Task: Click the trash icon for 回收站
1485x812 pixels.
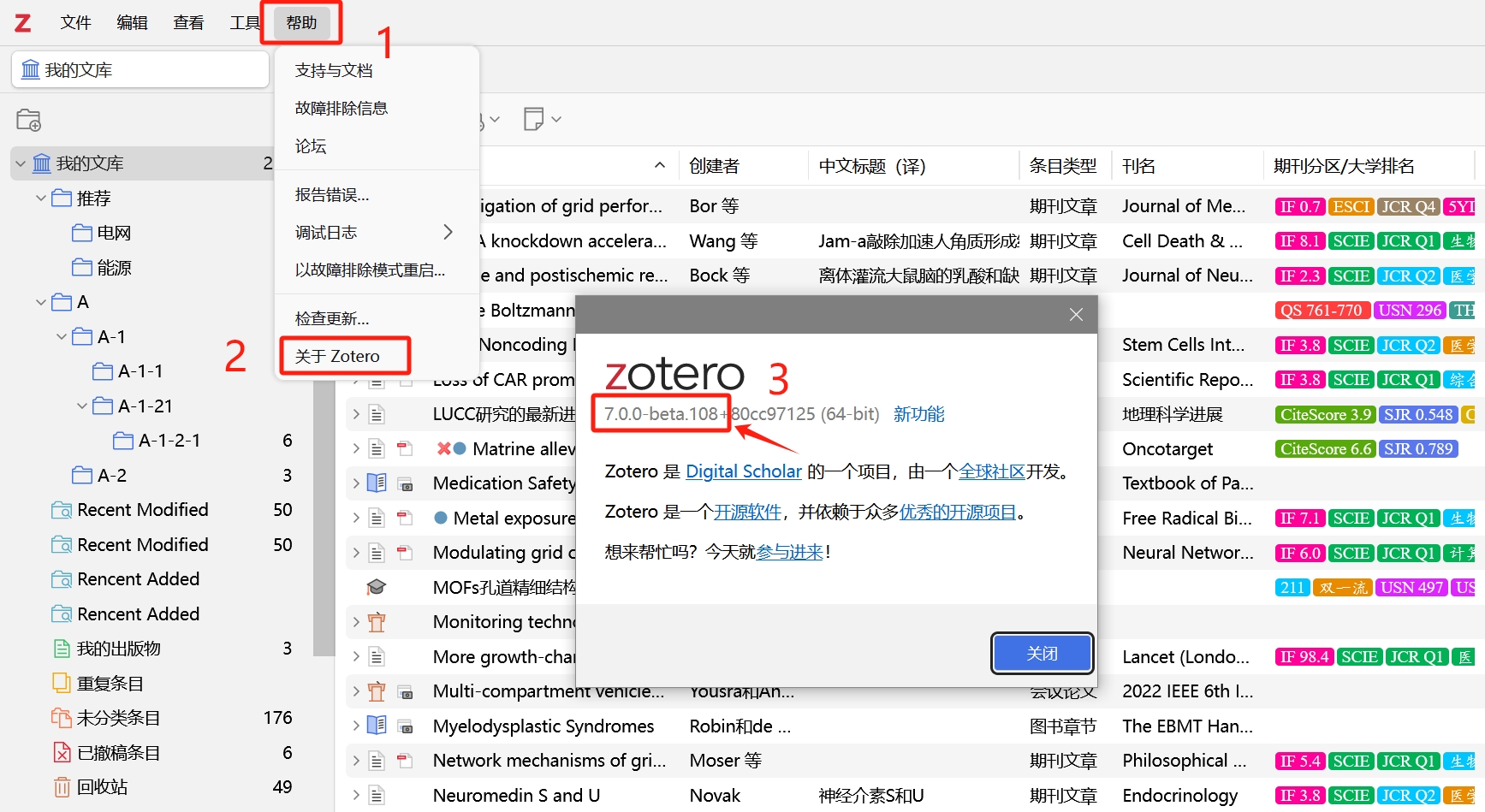Action: coord(61,786)
